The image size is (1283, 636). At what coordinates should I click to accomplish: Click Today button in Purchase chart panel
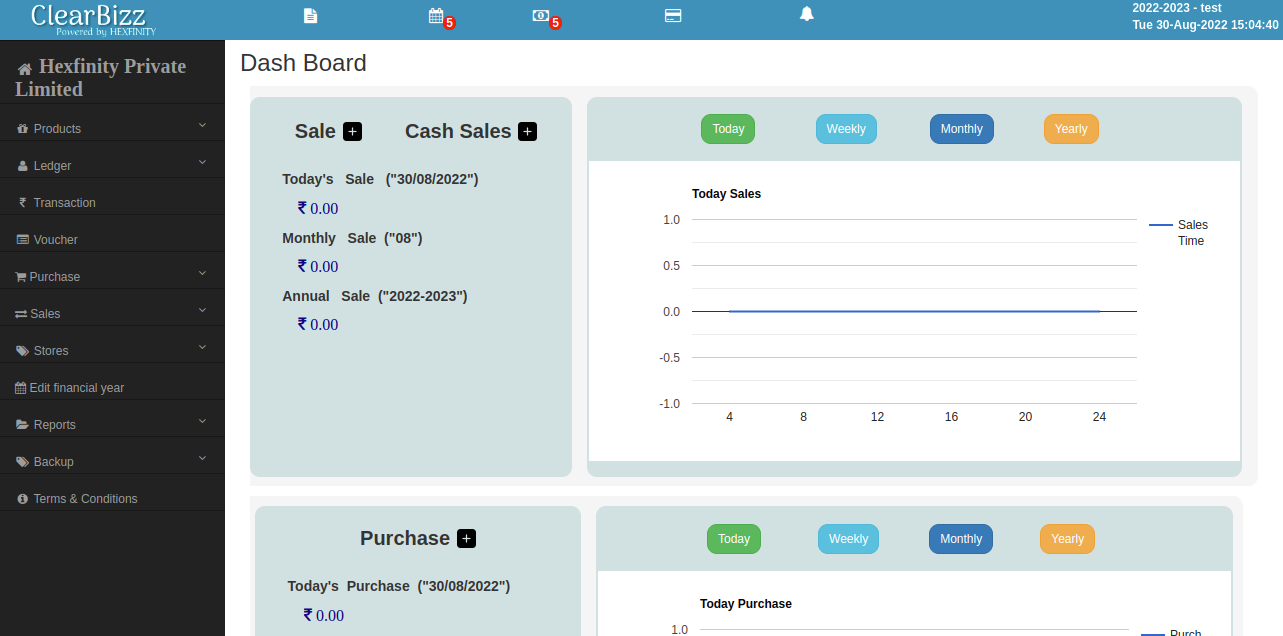pos(733,539)
